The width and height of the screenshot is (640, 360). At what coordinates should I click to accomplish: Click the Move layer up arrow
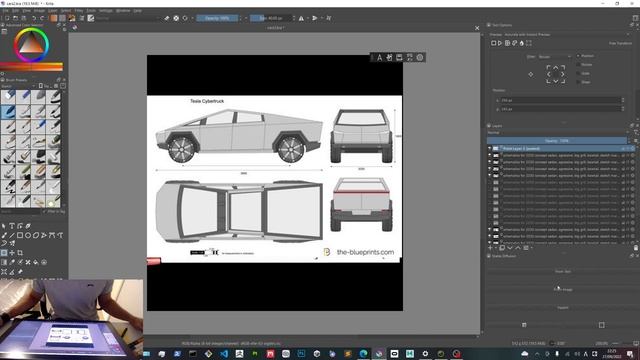pyautogui.click(x=518, y=248)
